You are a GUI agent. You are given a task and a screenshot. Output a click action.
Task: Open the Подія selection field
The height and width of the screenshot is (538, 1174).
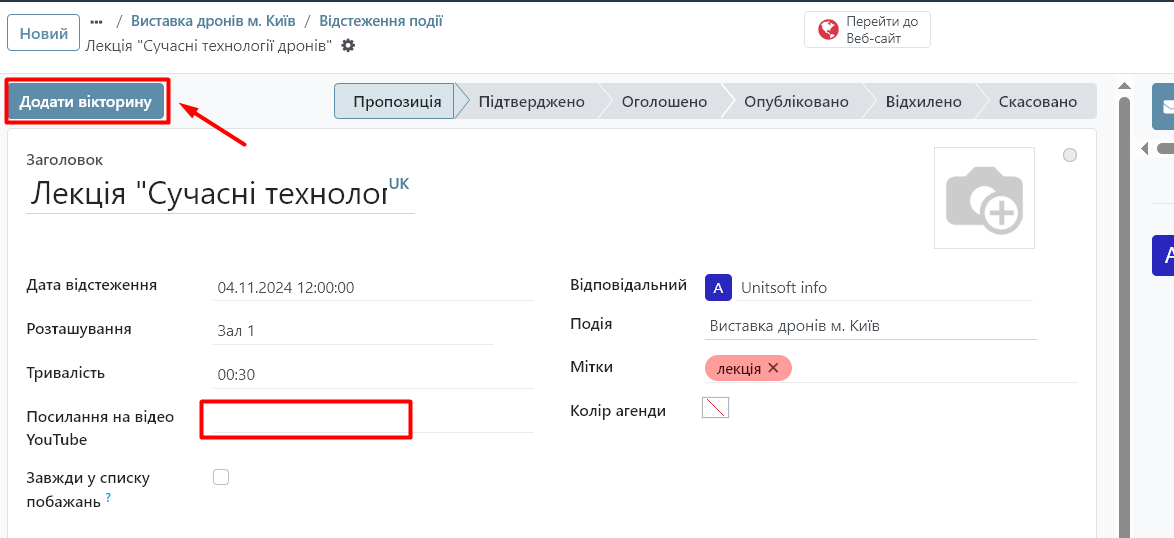pos(870,326)
